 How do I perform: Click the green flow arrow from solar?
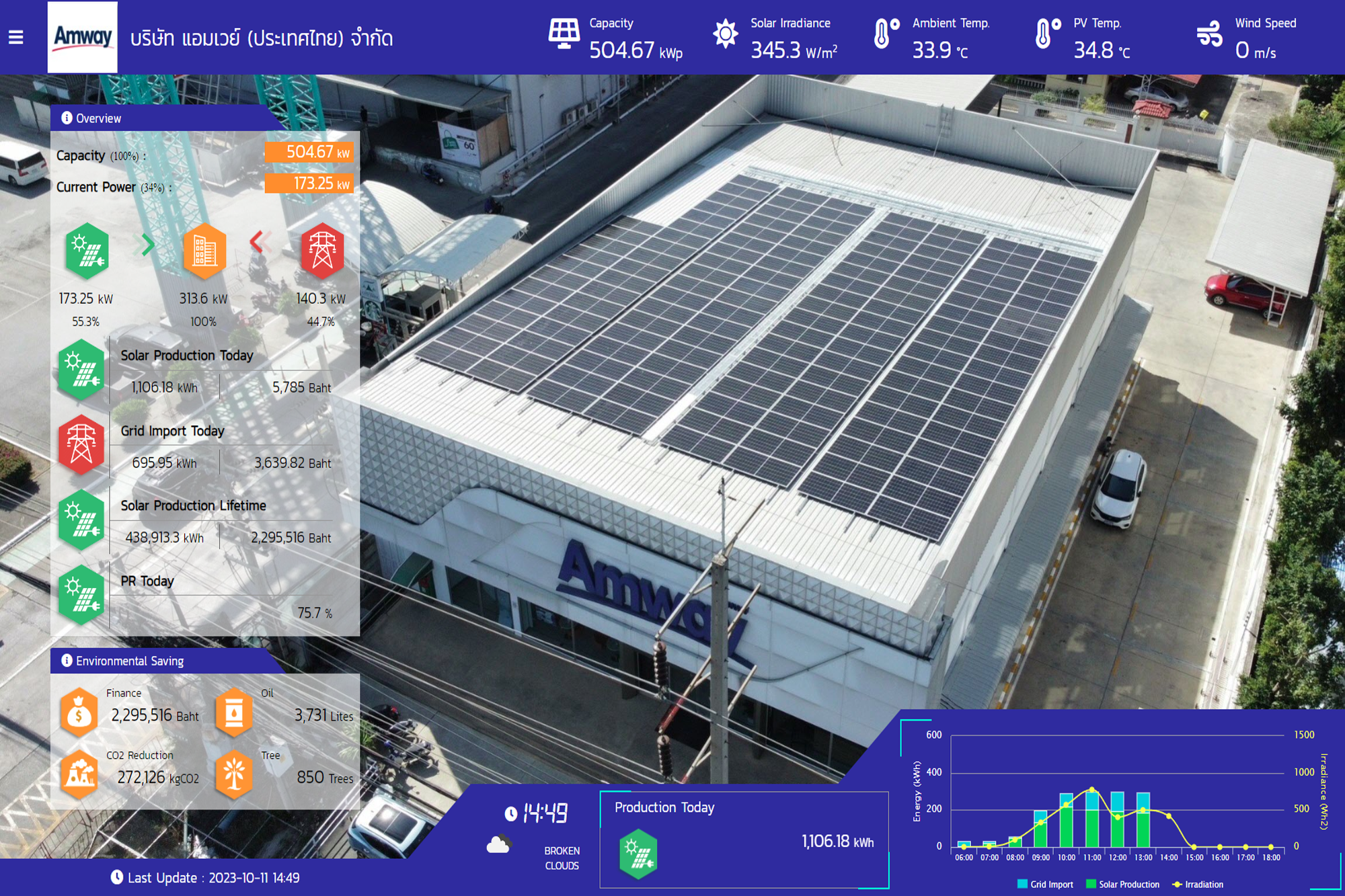tap(145, 244)
